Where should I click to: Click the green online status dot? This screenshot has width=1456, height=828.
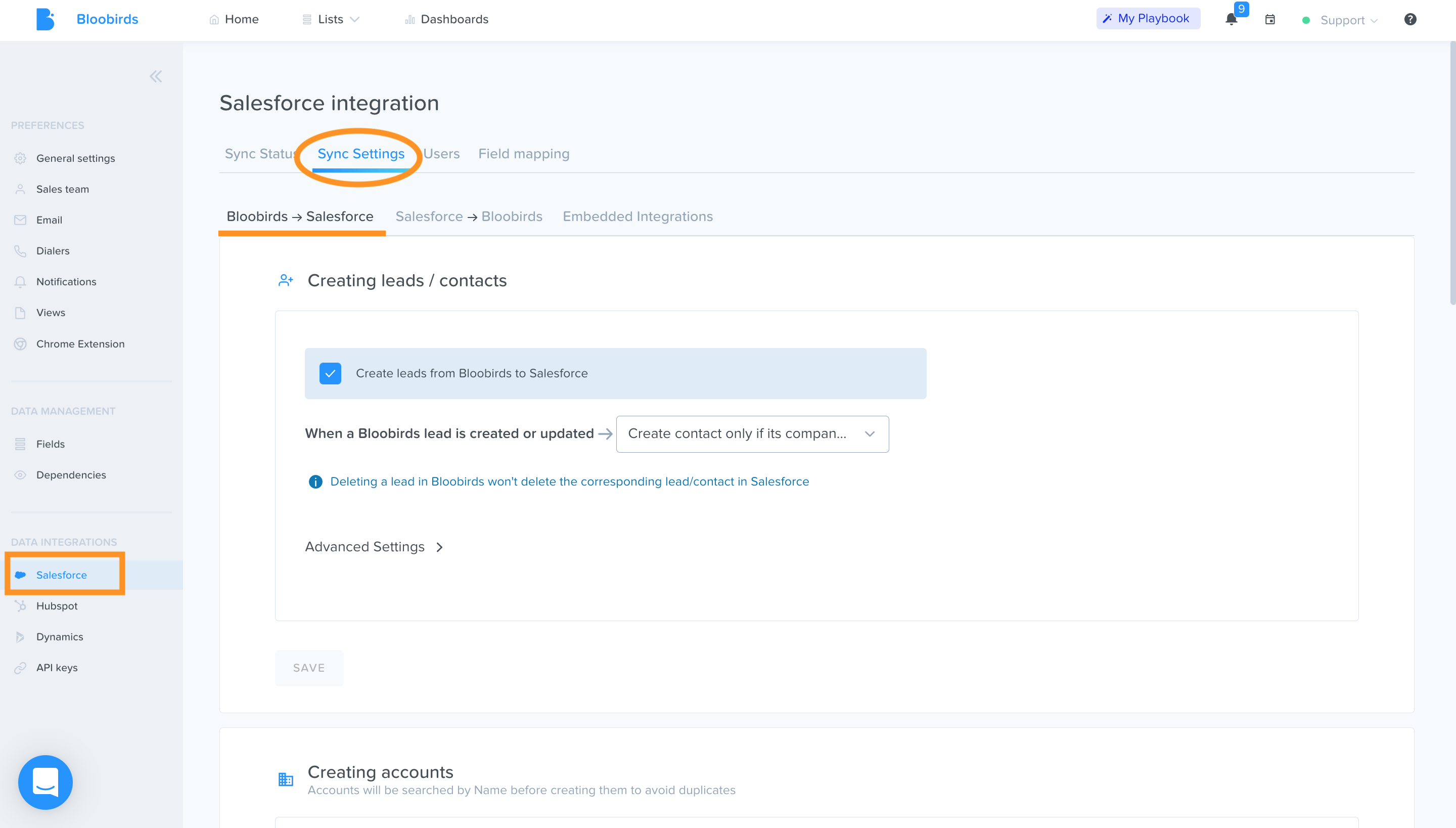(1306, 20)
